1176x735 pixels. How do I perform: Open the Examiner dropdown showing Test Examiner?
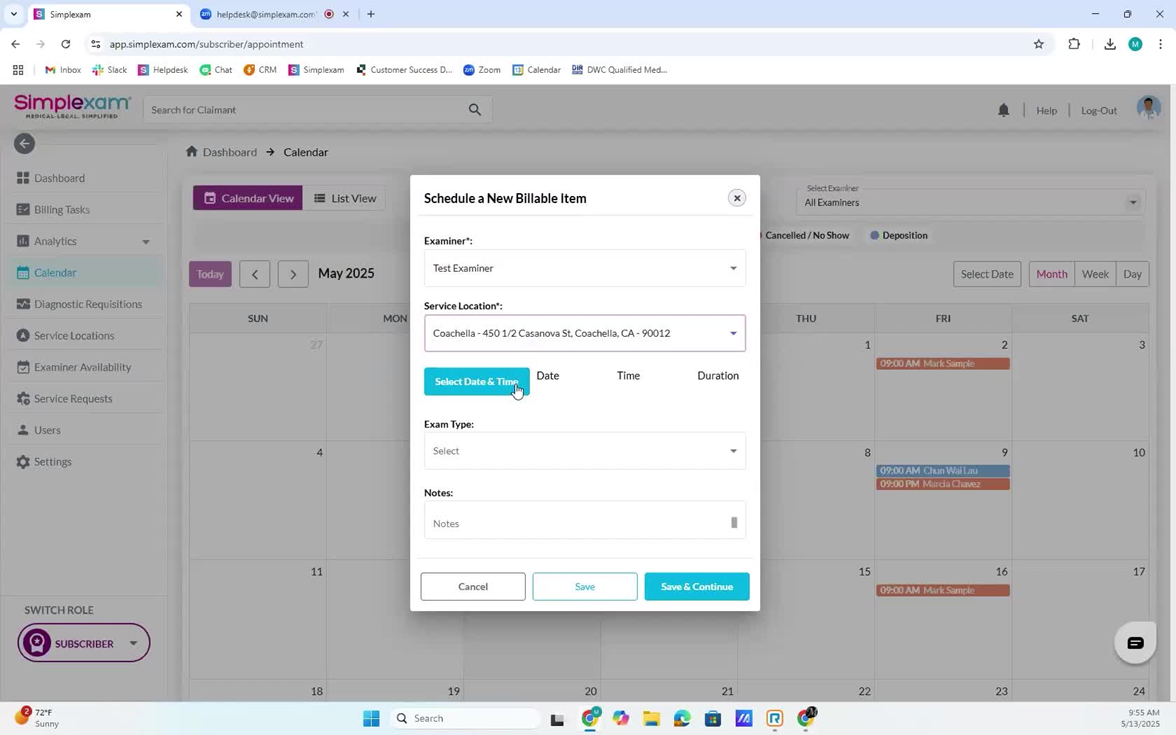(584, 268)
